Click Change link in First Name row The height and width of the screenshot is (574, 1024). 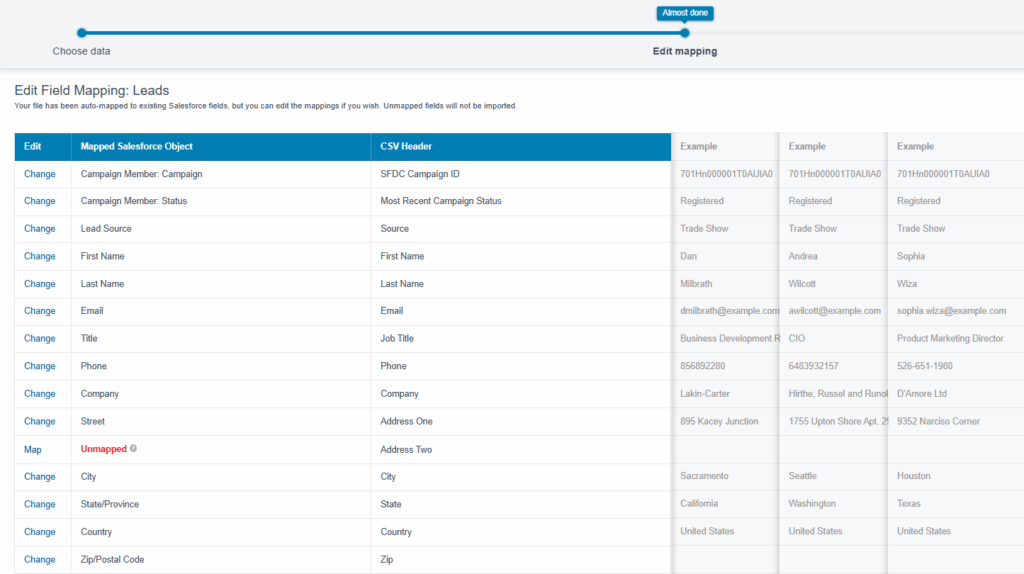click(39, 256)
